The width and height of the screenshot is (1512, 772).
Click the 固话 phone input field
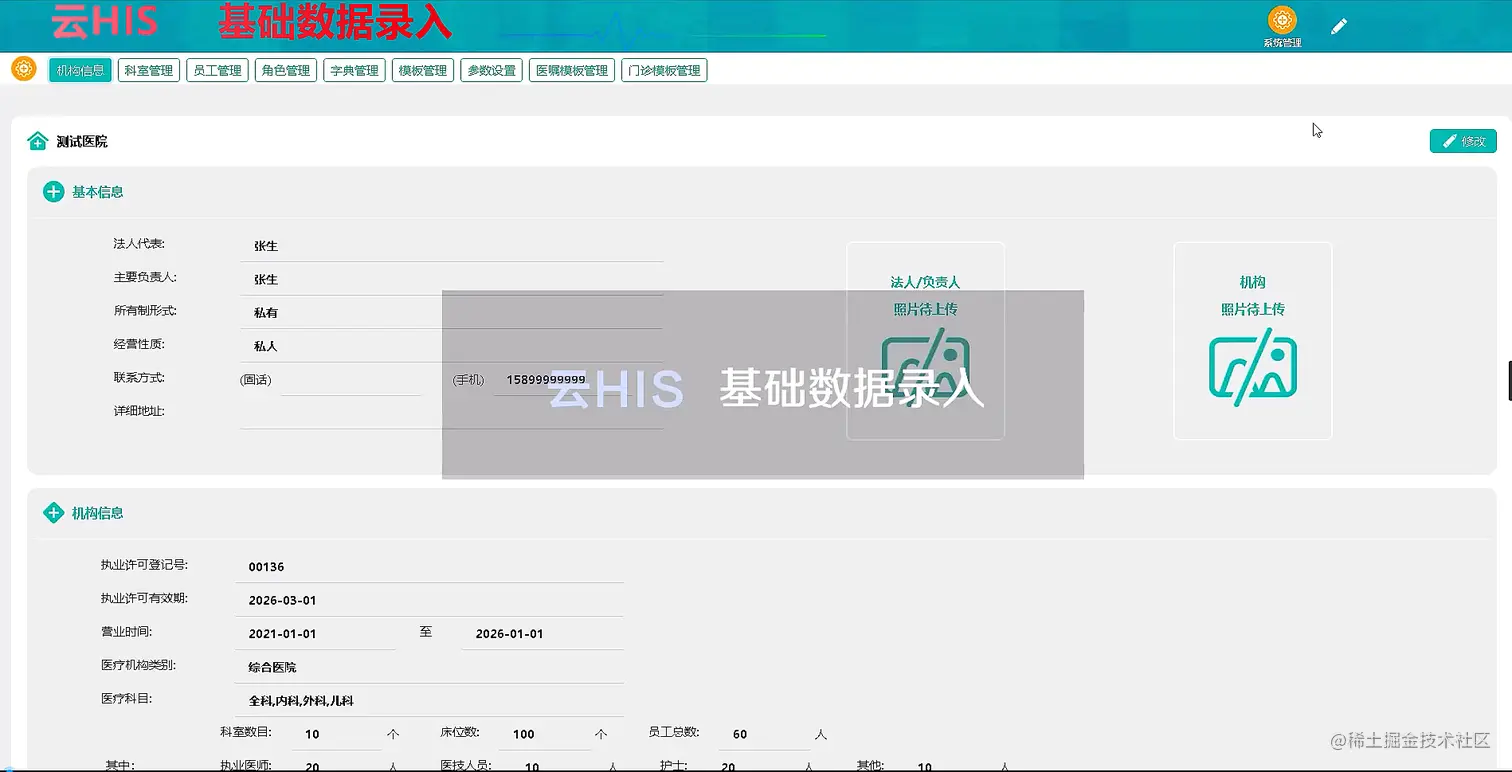(350, 380)
